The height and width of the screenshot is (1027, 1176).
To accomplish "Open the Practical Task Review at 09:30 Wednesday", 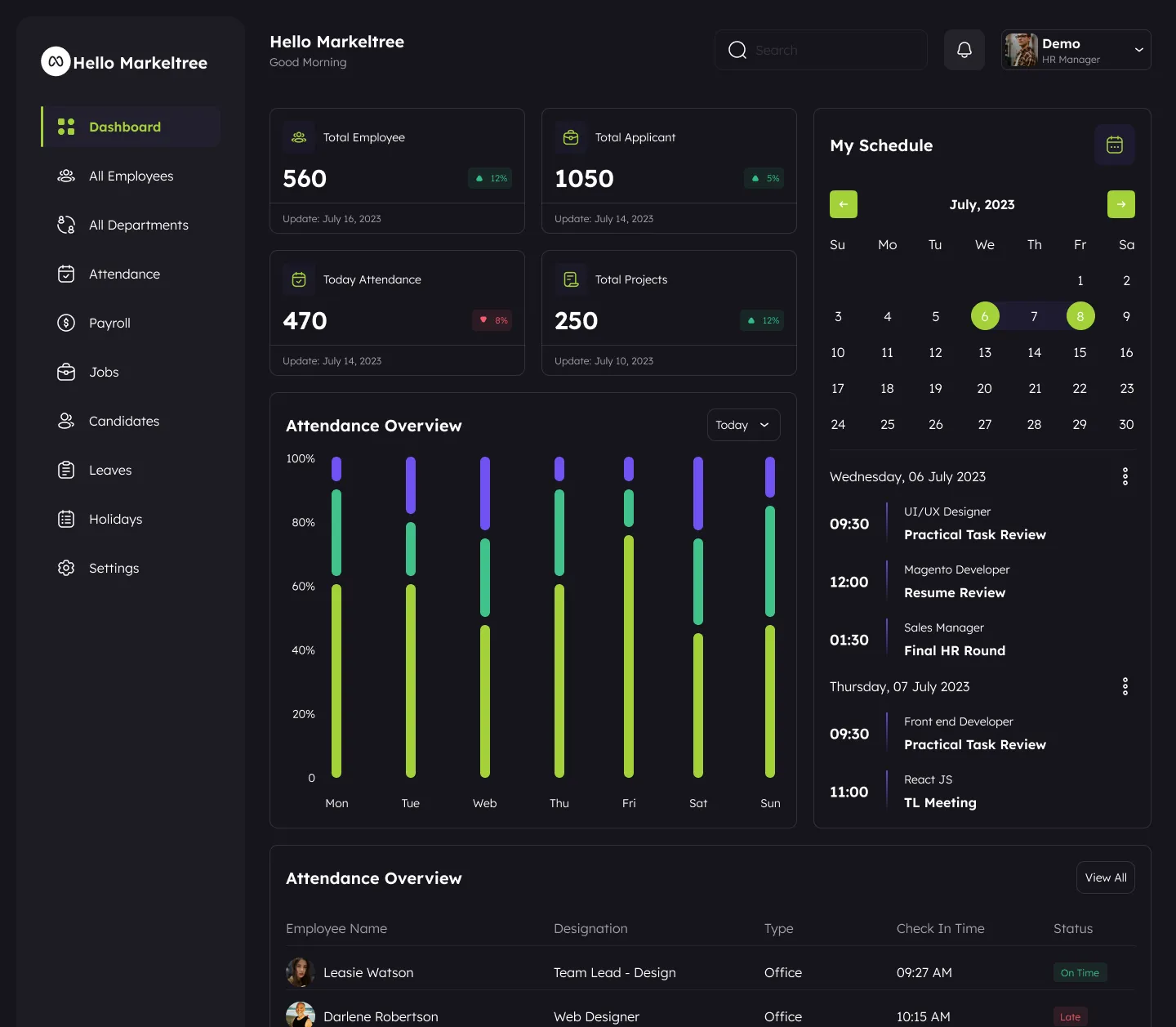I will (x=974, y=534).
